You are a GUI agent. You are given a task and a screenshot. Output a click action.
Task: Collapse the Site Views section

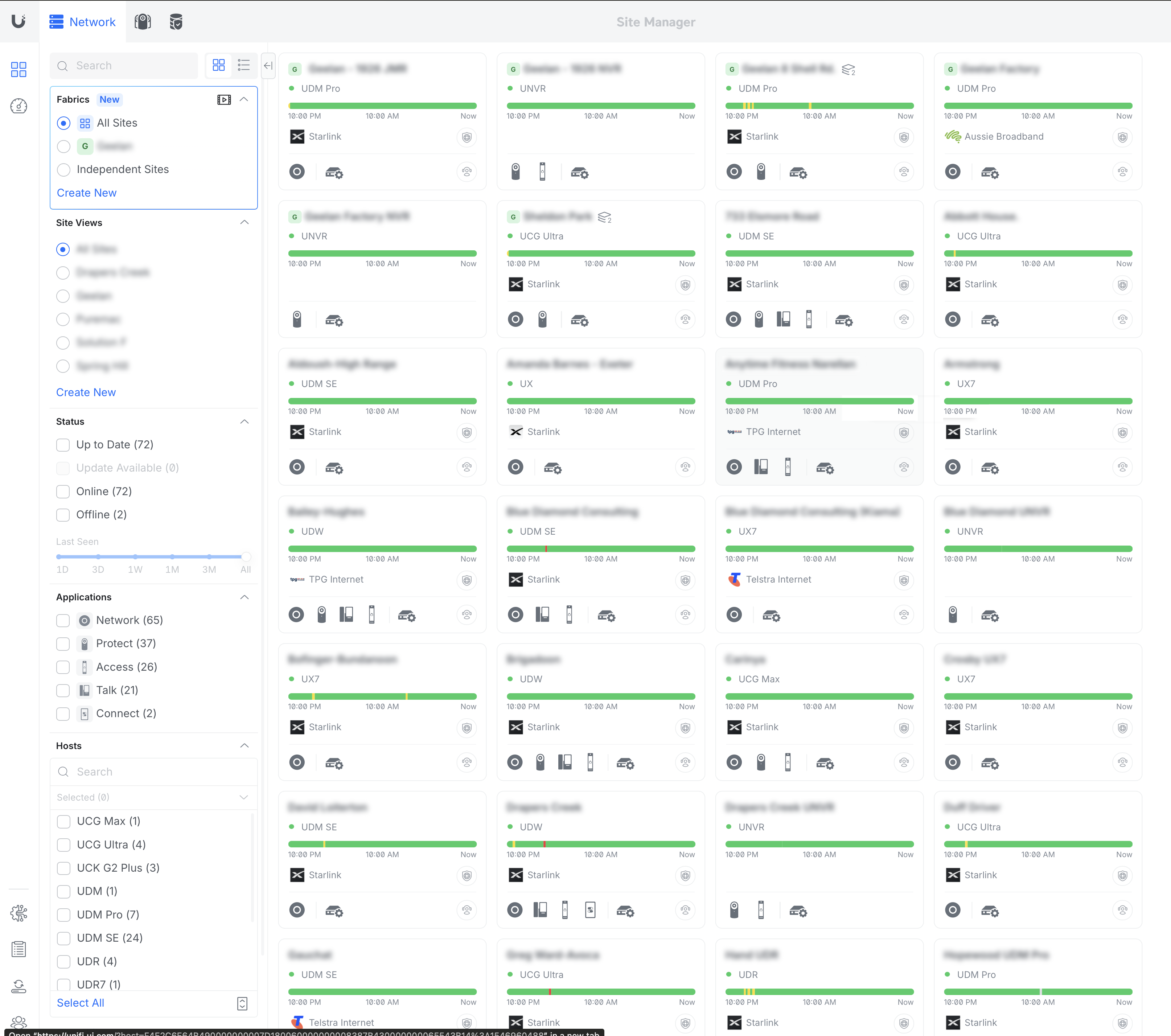coord(244,222)
